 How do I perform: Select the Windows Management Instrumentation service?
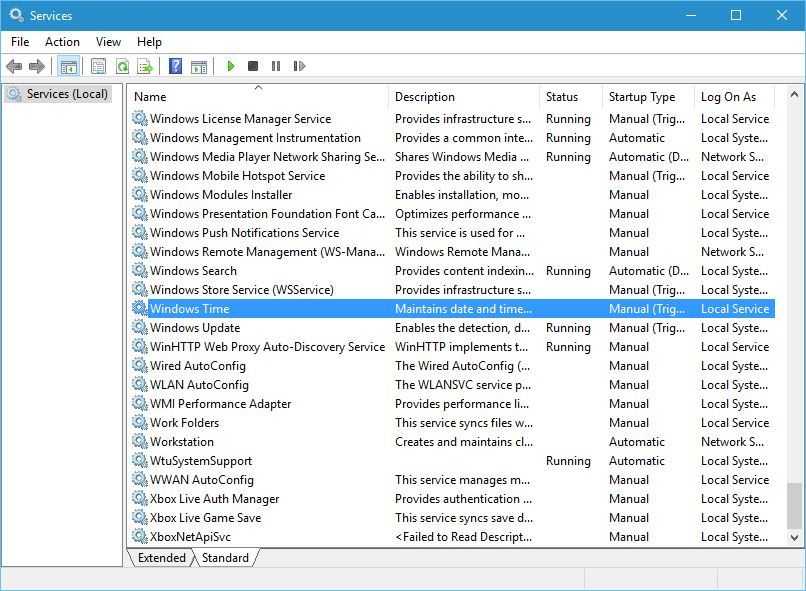click(452, 138)
